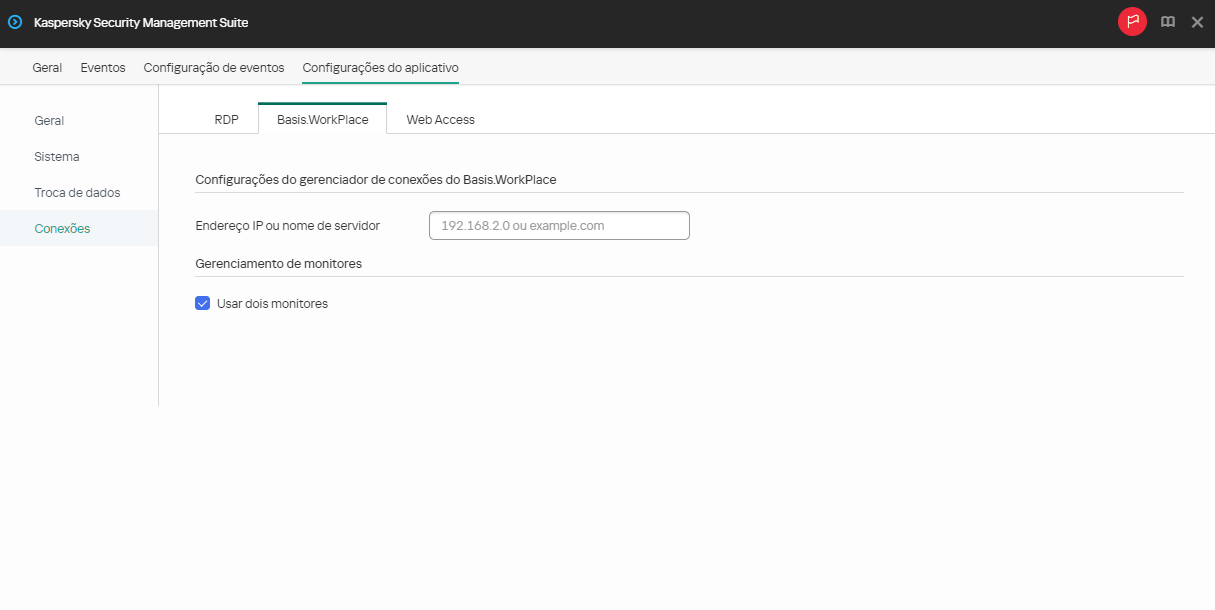Click the circled arrow icon beside the title
Screen dimensions: 1215x610
[14, 21]
